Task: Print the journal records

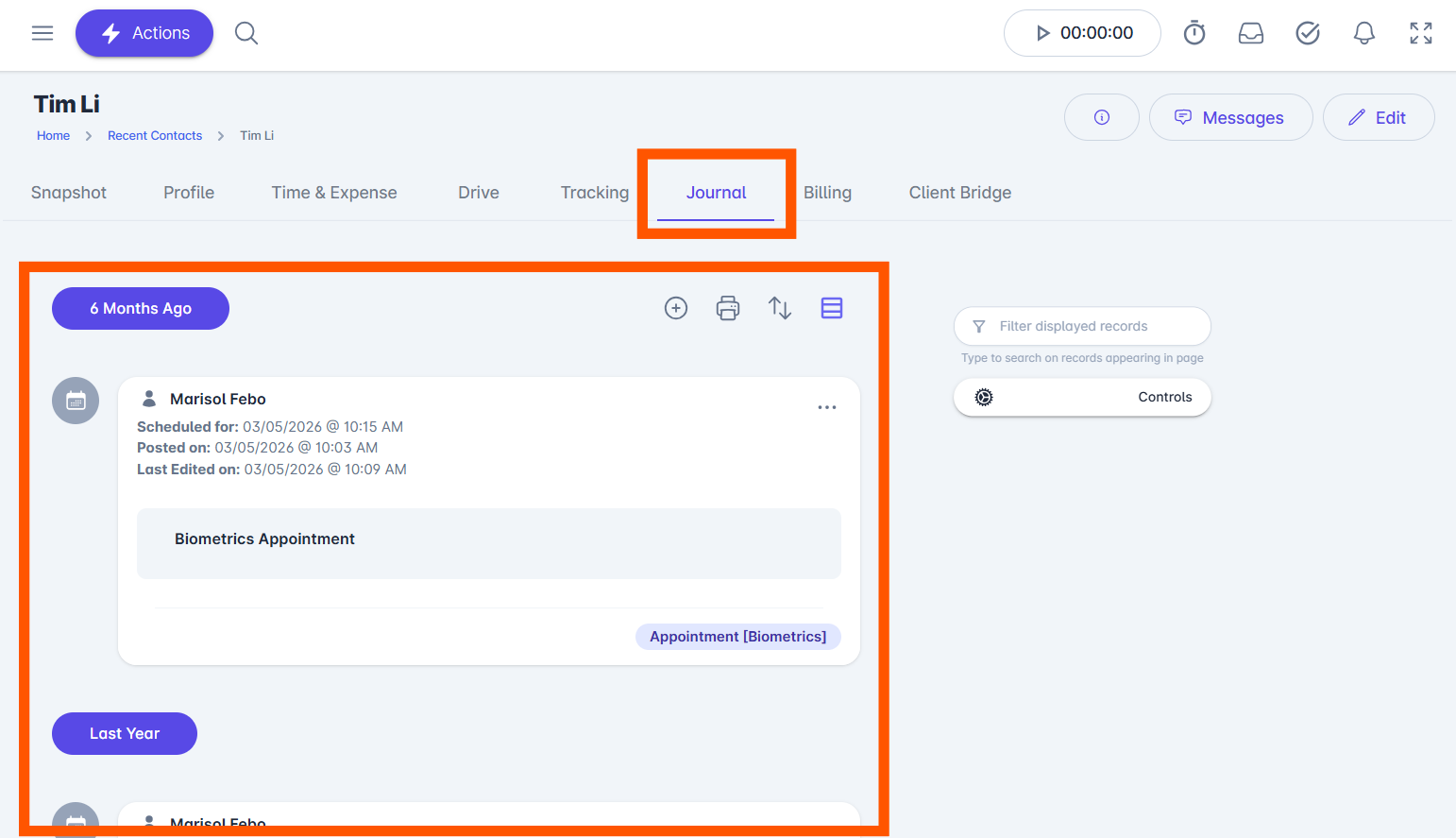Action: tap(728, 308)
